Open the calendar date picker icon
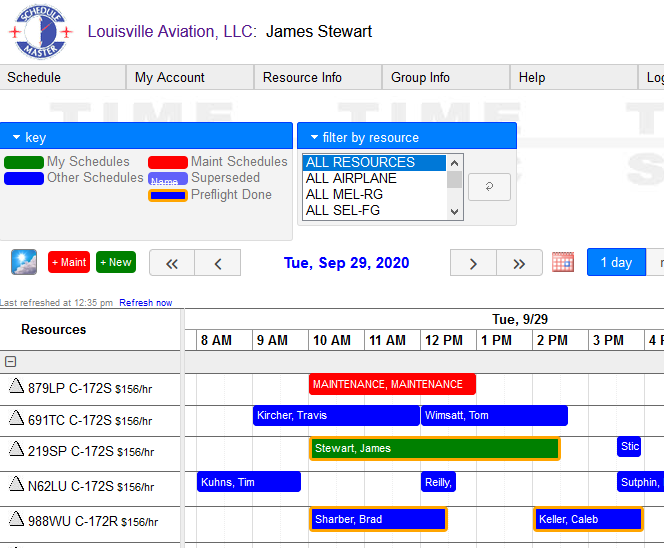The width and height of the screenshot is (664, 548). [563, 262]
